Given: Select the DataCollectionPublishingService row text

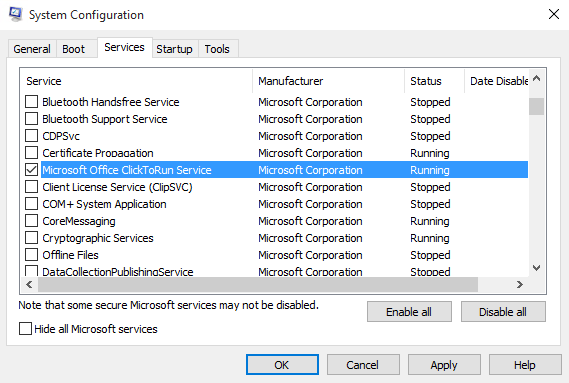Looking at the screenshot, I should (x=118, y=272).
